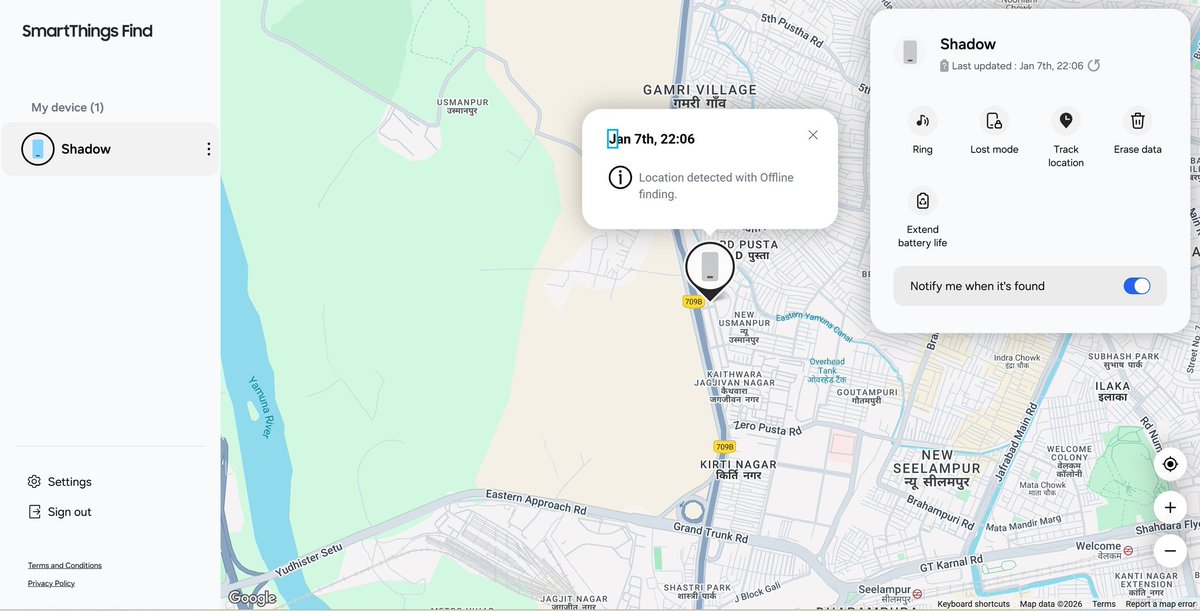The image size is (1200, 611).
Task: Click 'Overhead Tank' map label
Action: 827,366
